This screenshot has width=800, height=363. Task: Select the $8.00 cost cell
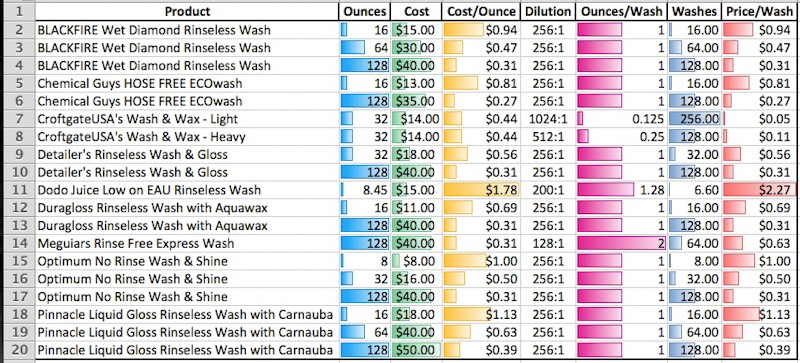(x=416, y=261)
